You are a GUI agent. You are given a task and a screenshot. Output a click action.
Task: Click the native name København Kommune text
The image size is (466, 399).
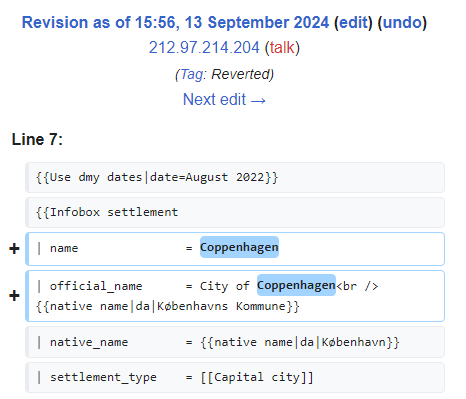167,306
